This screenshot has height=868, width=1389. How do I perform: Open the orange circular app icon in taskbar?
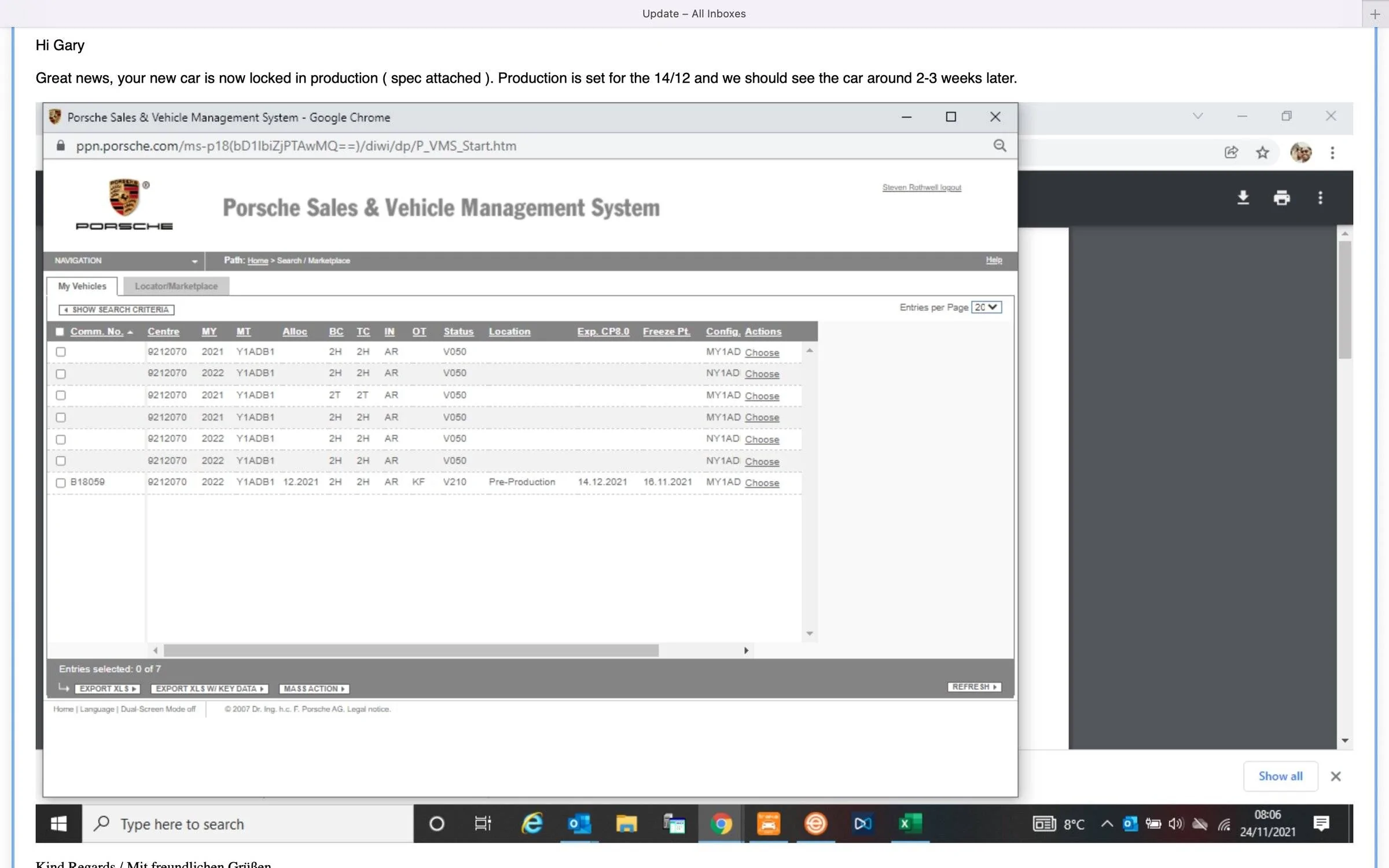(815, 823)
